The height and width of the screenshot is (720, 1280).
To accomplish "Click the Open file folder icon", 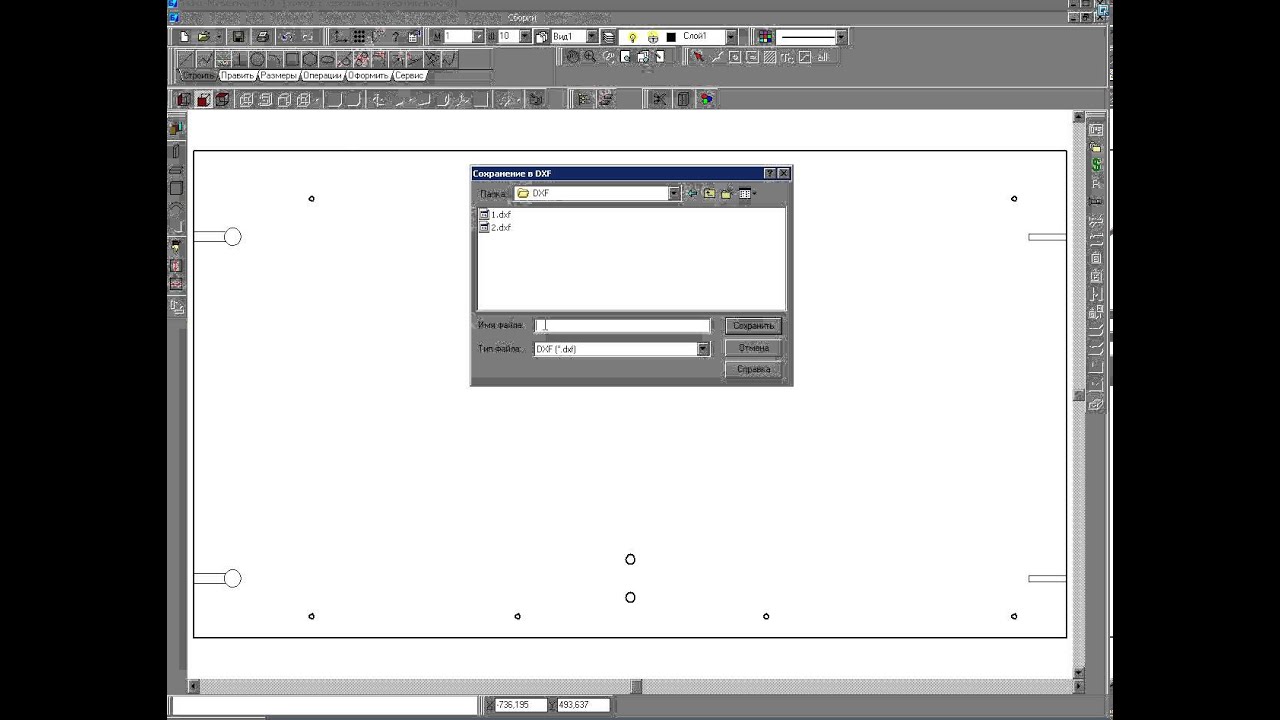I will coord(205,36).
